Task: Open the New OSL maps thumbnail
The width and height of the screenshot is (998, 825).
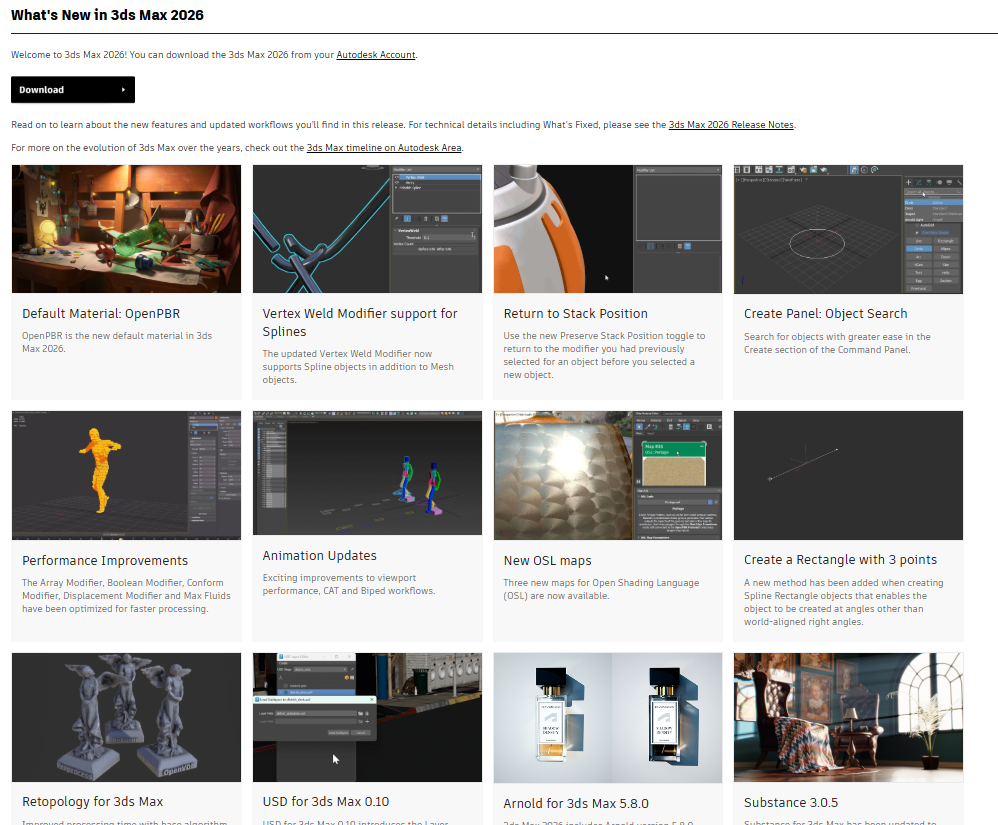Action: click(608, 476)
